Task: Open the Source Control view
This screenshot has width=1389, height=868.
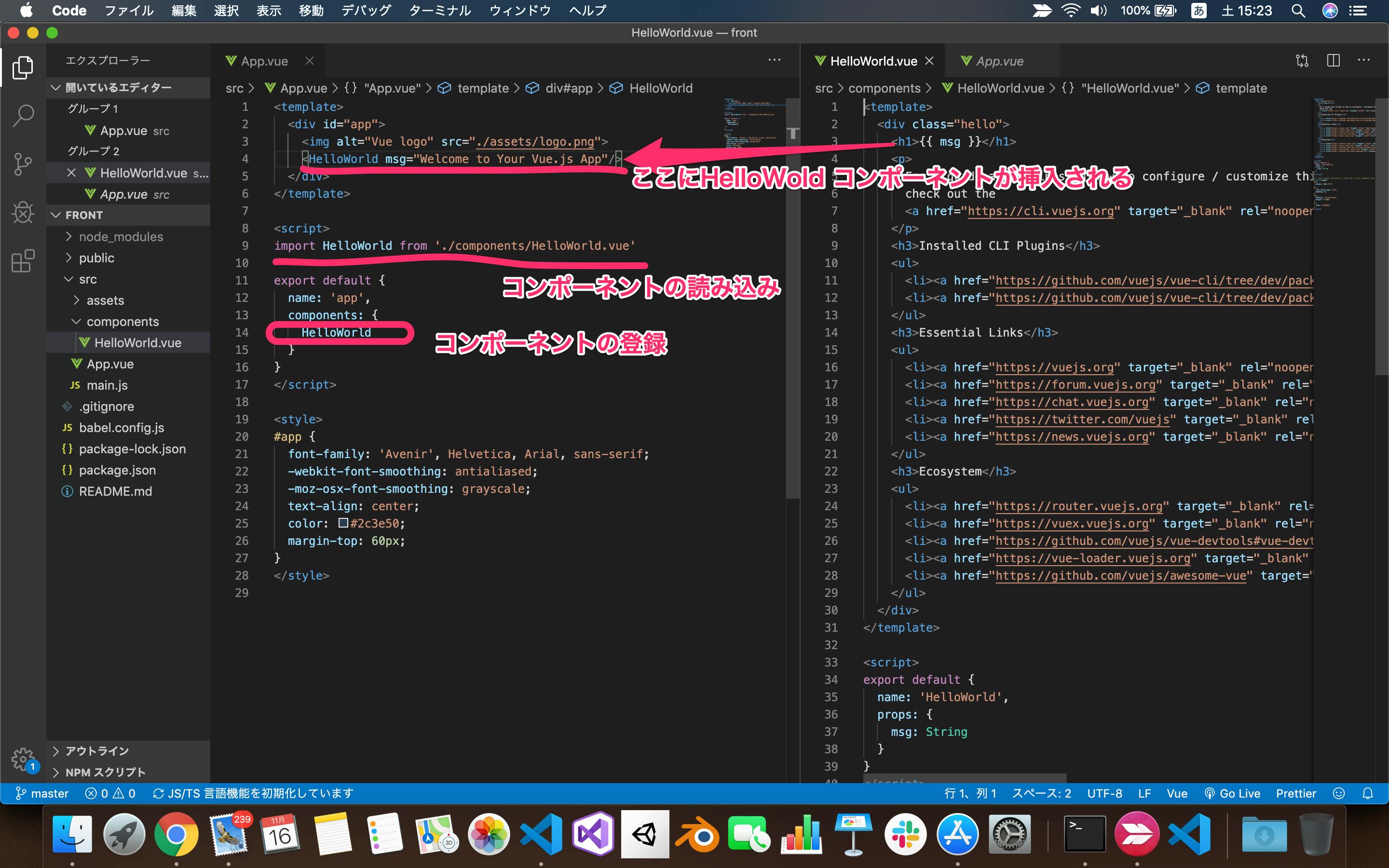Action: point(23,164)
